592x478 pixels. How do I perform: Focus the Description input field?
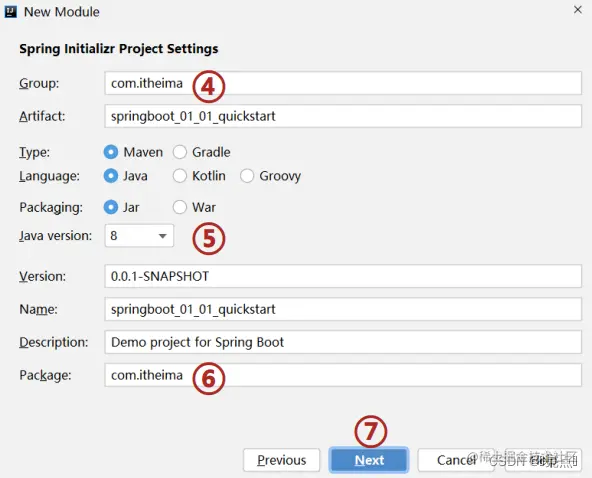pyautogui.click(x=343, y=342)
